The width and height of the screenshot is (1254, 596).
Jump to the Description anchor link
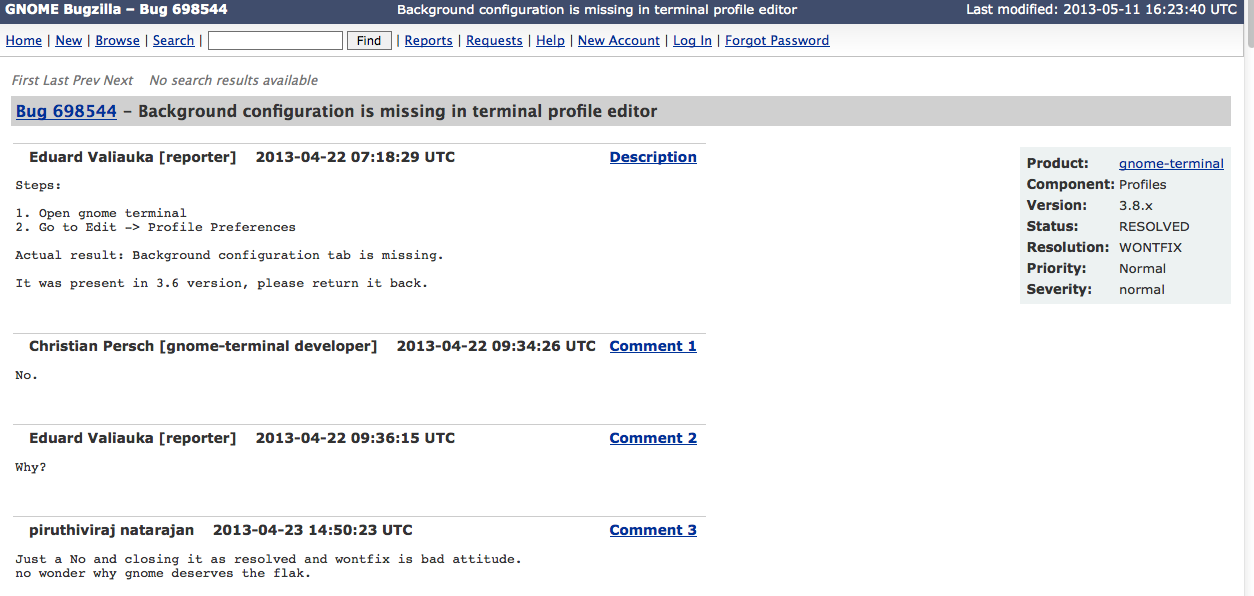653,157
